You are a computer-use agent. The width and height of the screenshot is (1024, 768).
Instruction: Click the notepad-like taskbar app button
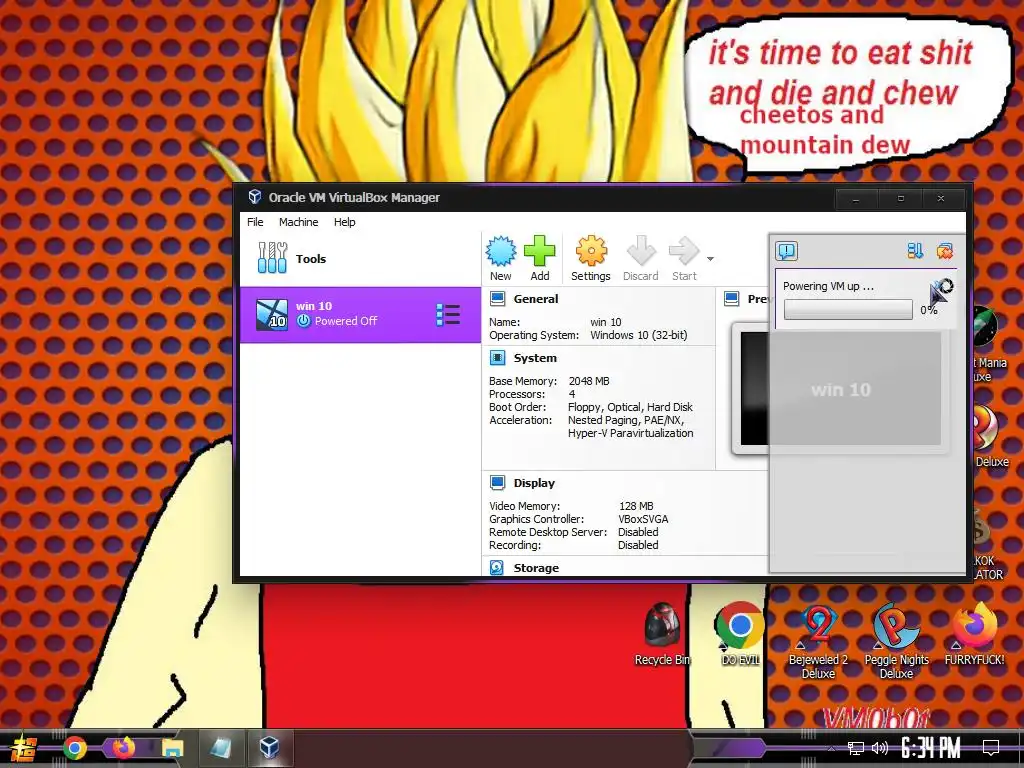[220, 747]
